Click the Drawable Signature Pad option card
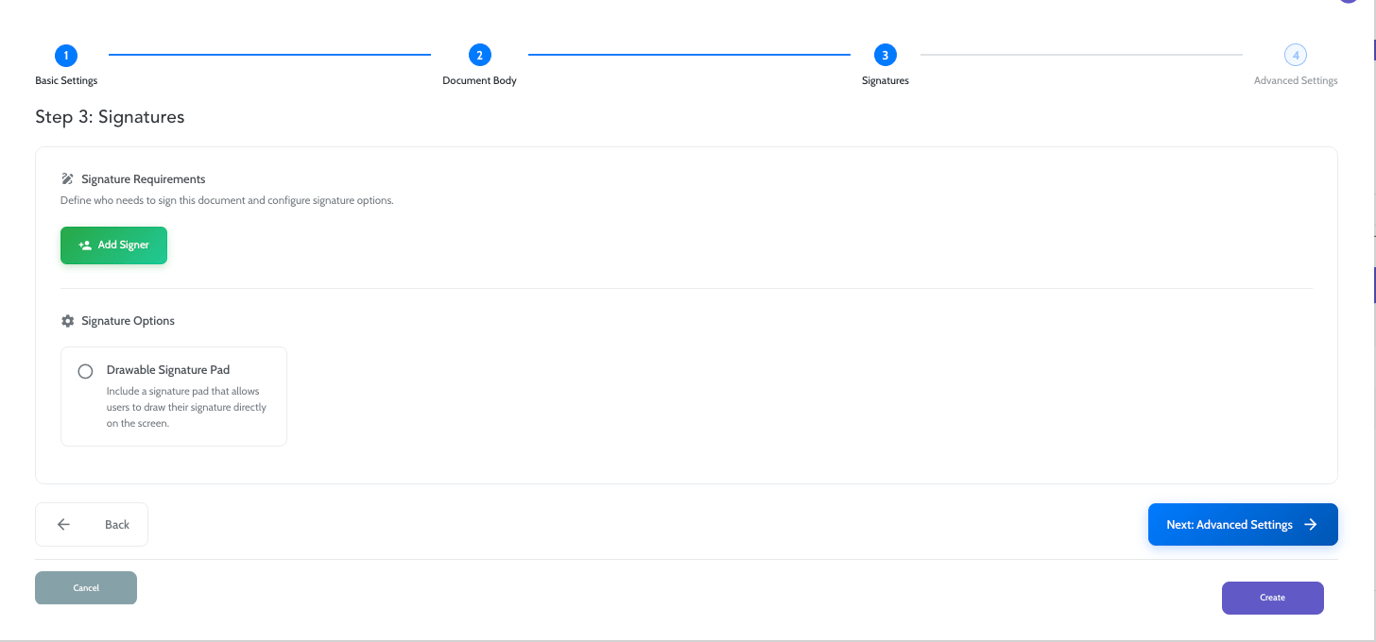 [x=173, y=396]
